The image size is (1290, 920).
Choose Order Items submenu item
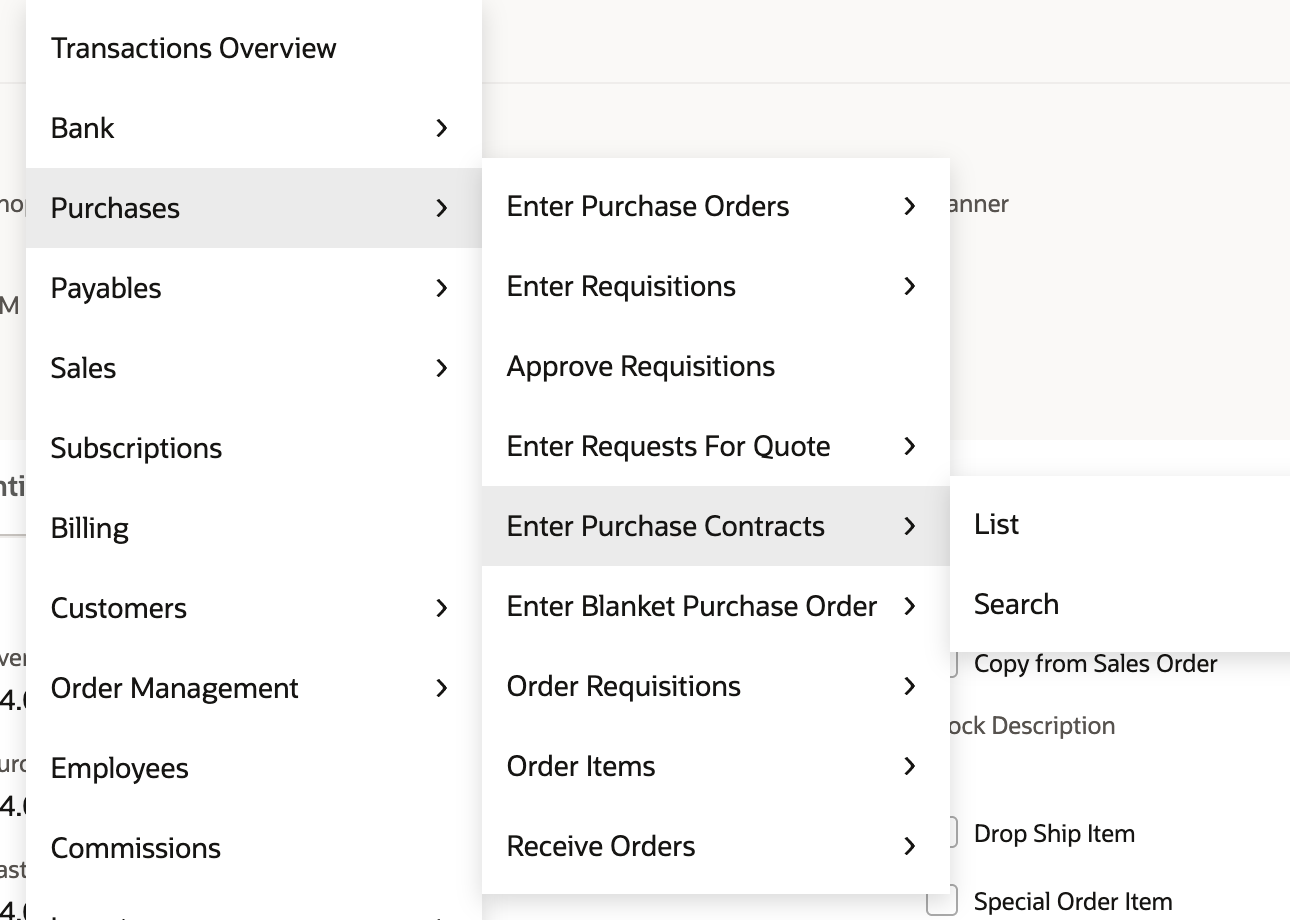click(x=716, y=766)
